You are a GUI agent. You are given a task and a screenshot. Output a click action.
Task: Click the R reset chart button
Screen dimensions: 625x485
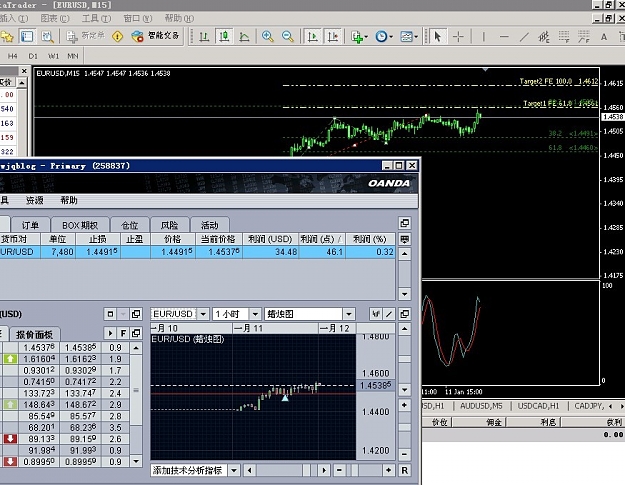point(405,471)
